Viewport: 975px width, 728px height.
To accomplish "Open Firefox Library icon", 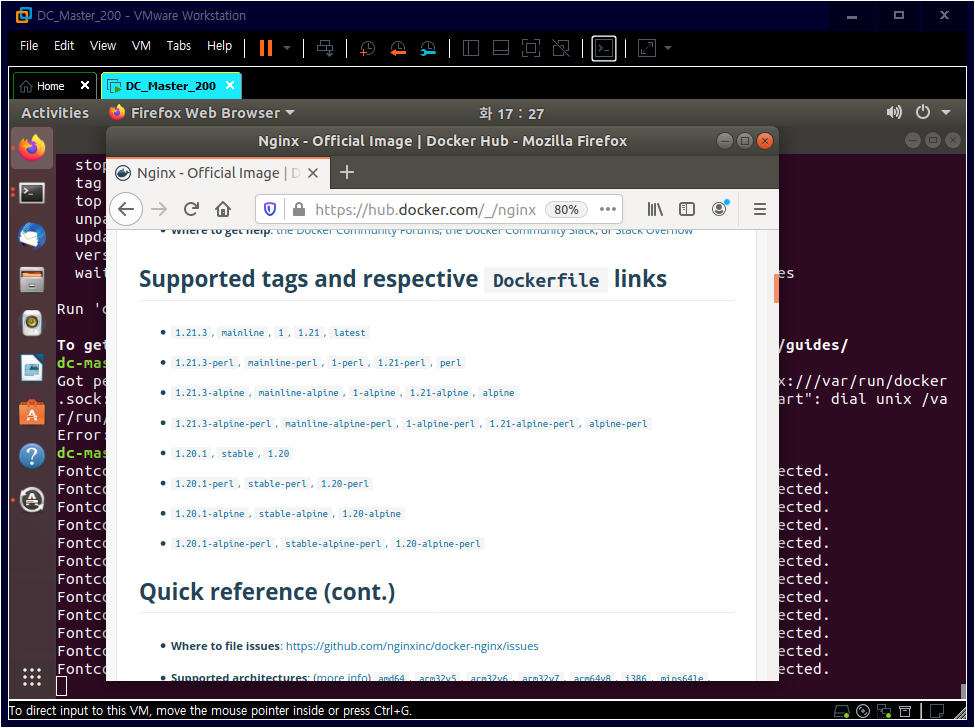I will pos(655,210).
